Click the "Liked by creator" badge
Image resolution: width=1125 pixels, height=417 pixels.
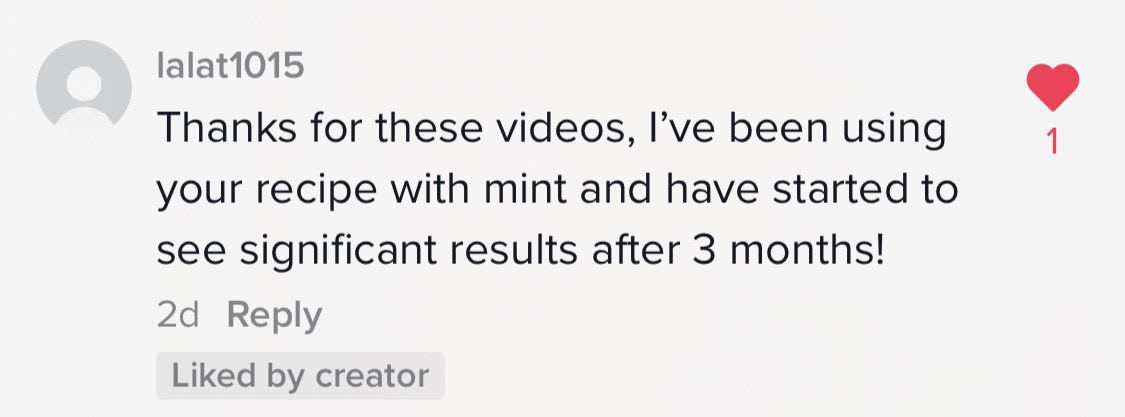click(x=300, y=376)
